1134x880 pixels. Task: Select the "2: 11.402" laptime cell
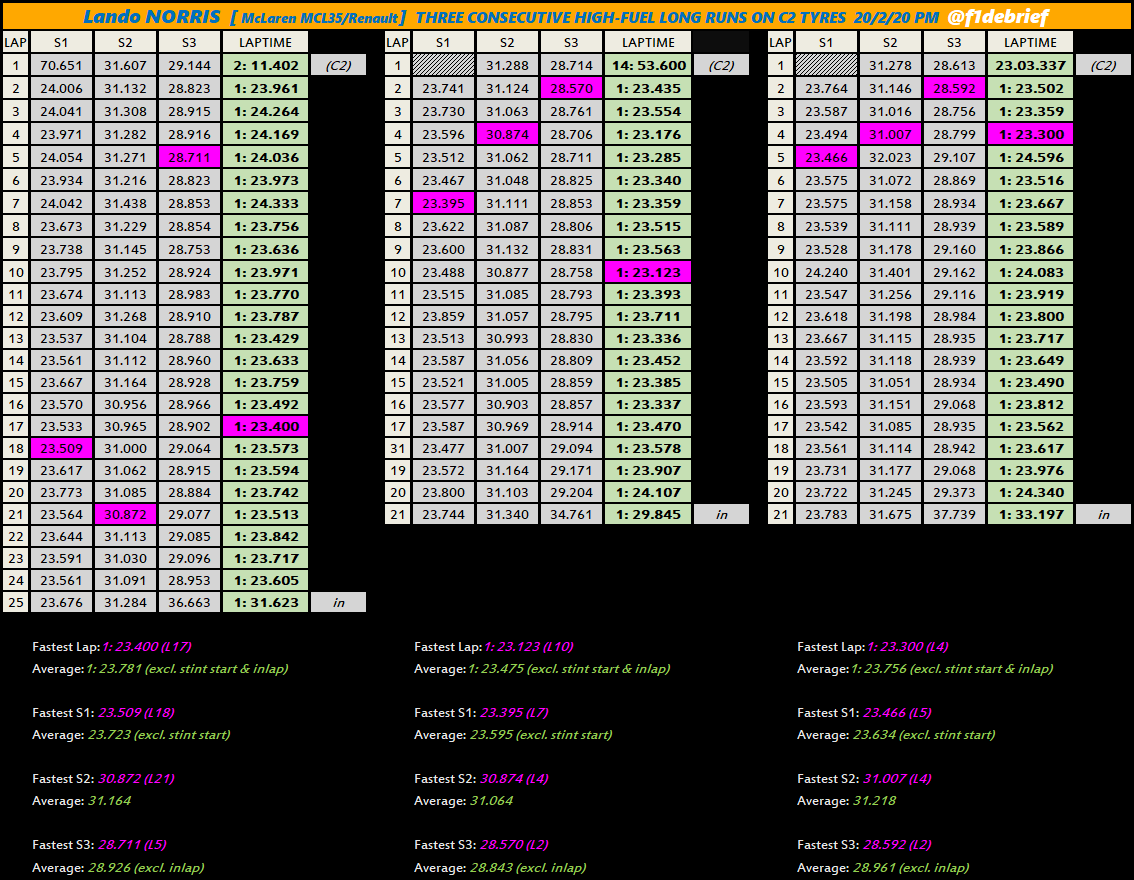pyautogui.click(x=265, y=65)
